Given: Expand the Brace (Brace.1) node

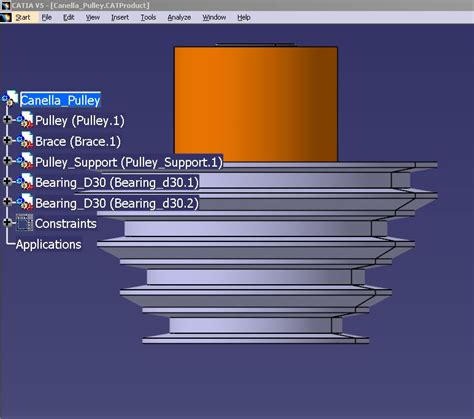Looking at the screenshot, I should 7,140.
